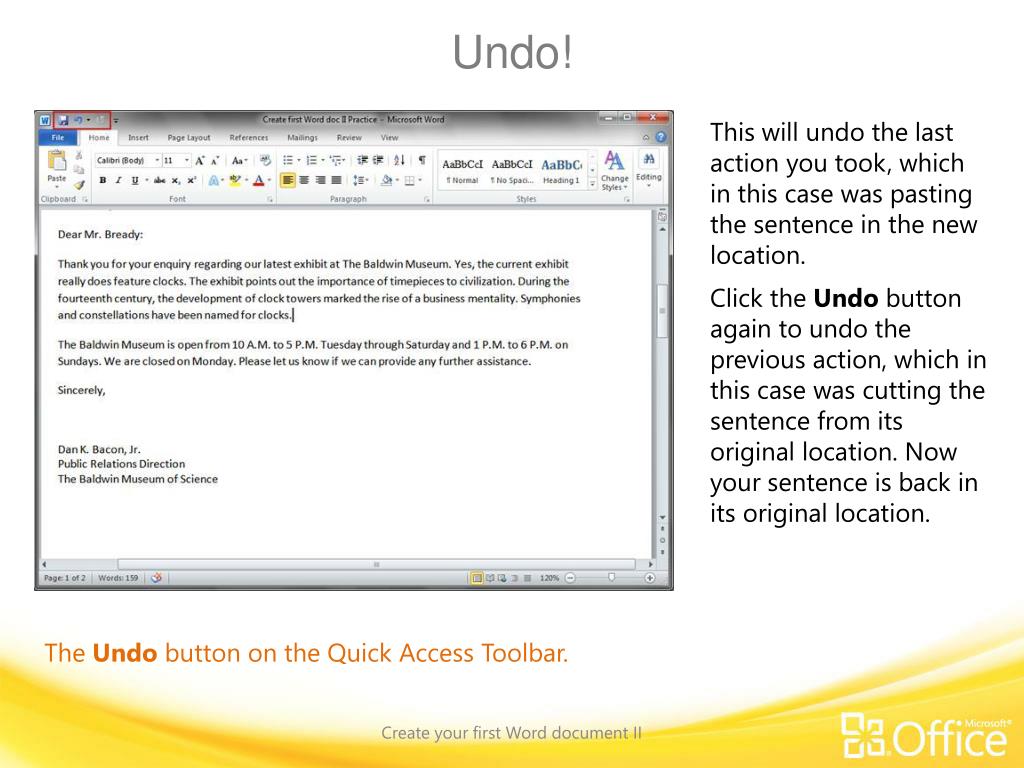1024x768 pixels.
Task: Apply the Normal style
Action: click(x=462, y=170)
